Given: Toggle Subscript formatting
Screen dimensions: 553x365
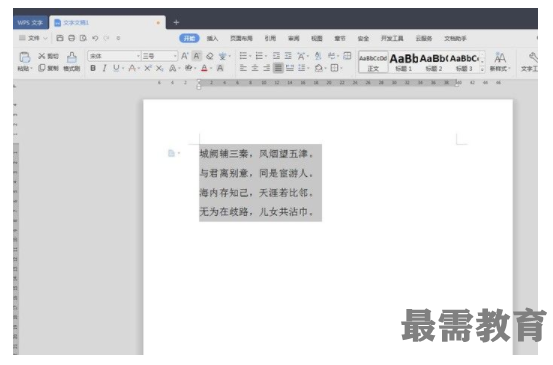Looking at the screenshot, I should point(159,68).
